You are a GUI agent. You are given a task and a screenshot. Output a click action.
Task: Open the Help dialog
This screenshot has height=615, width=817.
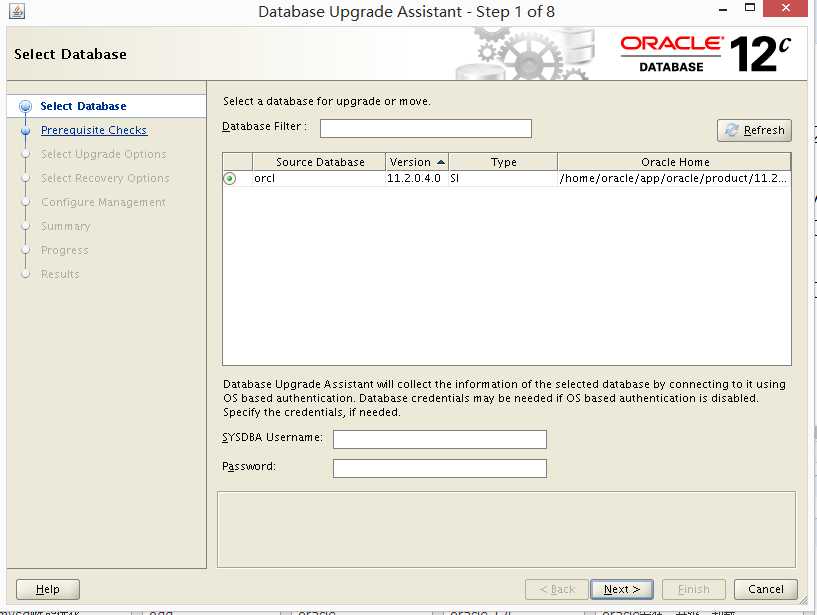[48, 589]
